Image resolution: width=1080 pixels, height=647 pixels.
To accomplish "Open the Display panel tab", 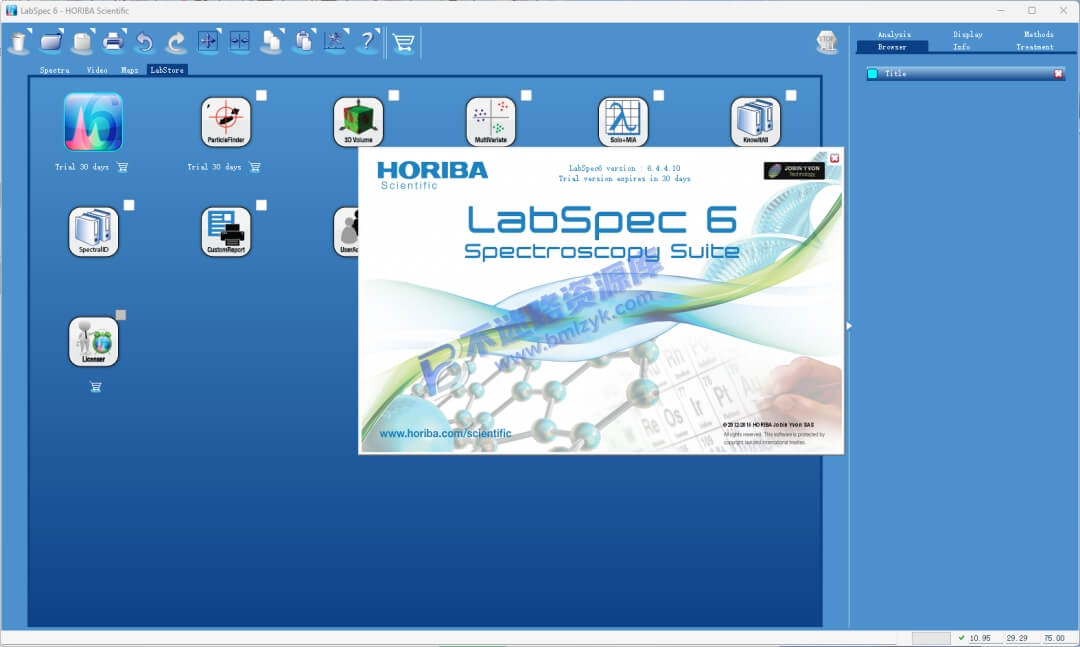I will pyautogui.click(x=968, y=34).
